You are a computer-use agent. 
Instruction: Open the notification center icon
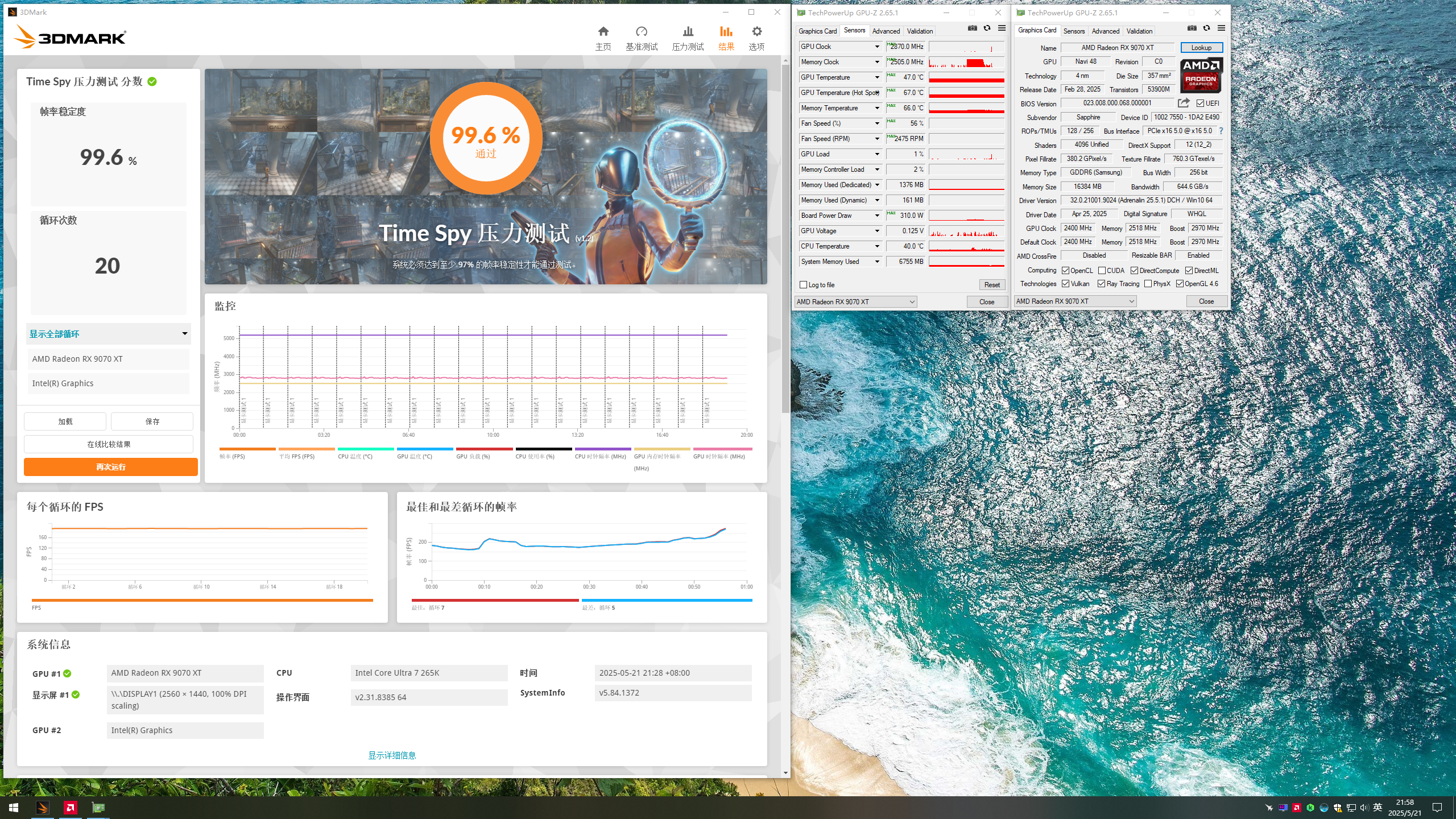tap(1437, 808)
